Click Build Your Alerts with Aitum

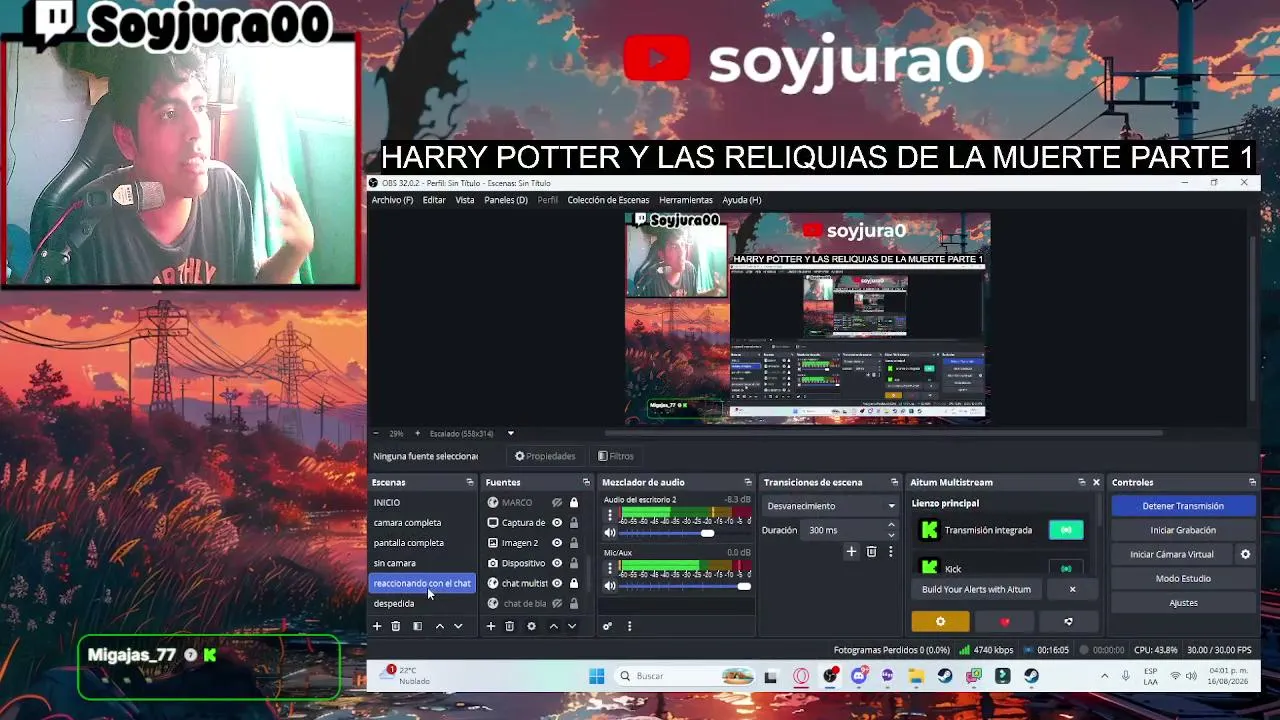[976, 589]
